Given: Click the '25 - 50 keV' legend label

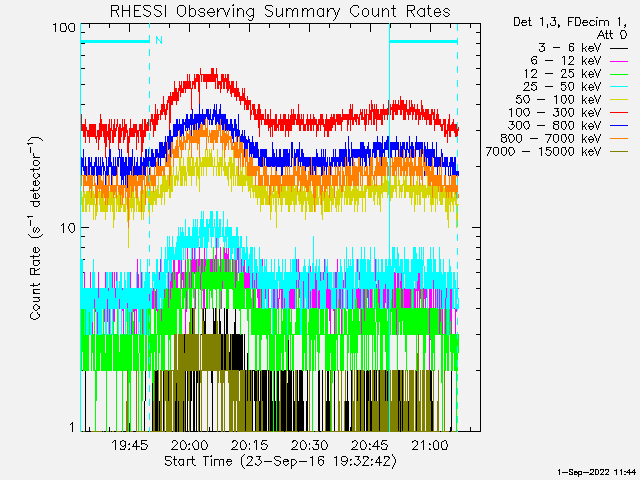Looking at the screenshot, I should click(562, 87).
